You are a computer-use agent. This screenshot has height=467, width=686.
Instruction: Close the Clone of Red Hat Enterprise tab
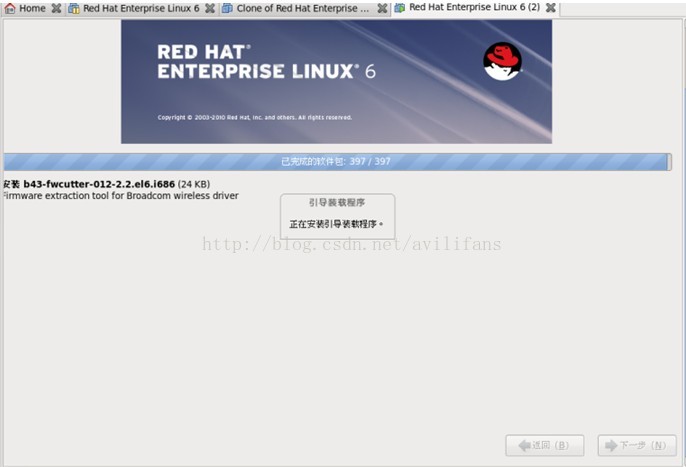(x=382, y=8)
